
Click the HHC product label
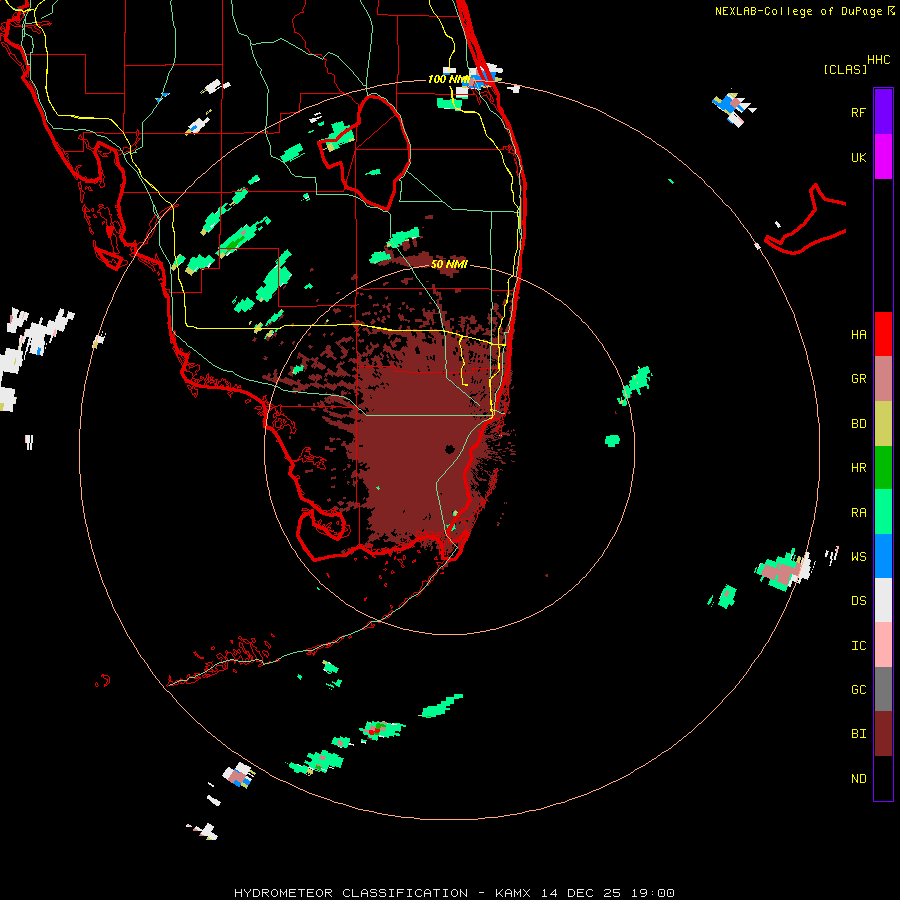point(878,60)
